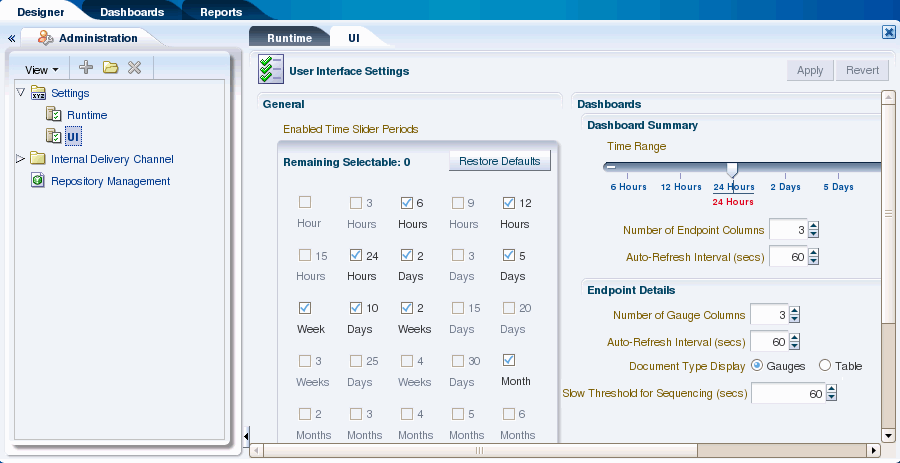Set time range slider to 5 Days
The image size is (900, 463).
(x=838, y=187)
